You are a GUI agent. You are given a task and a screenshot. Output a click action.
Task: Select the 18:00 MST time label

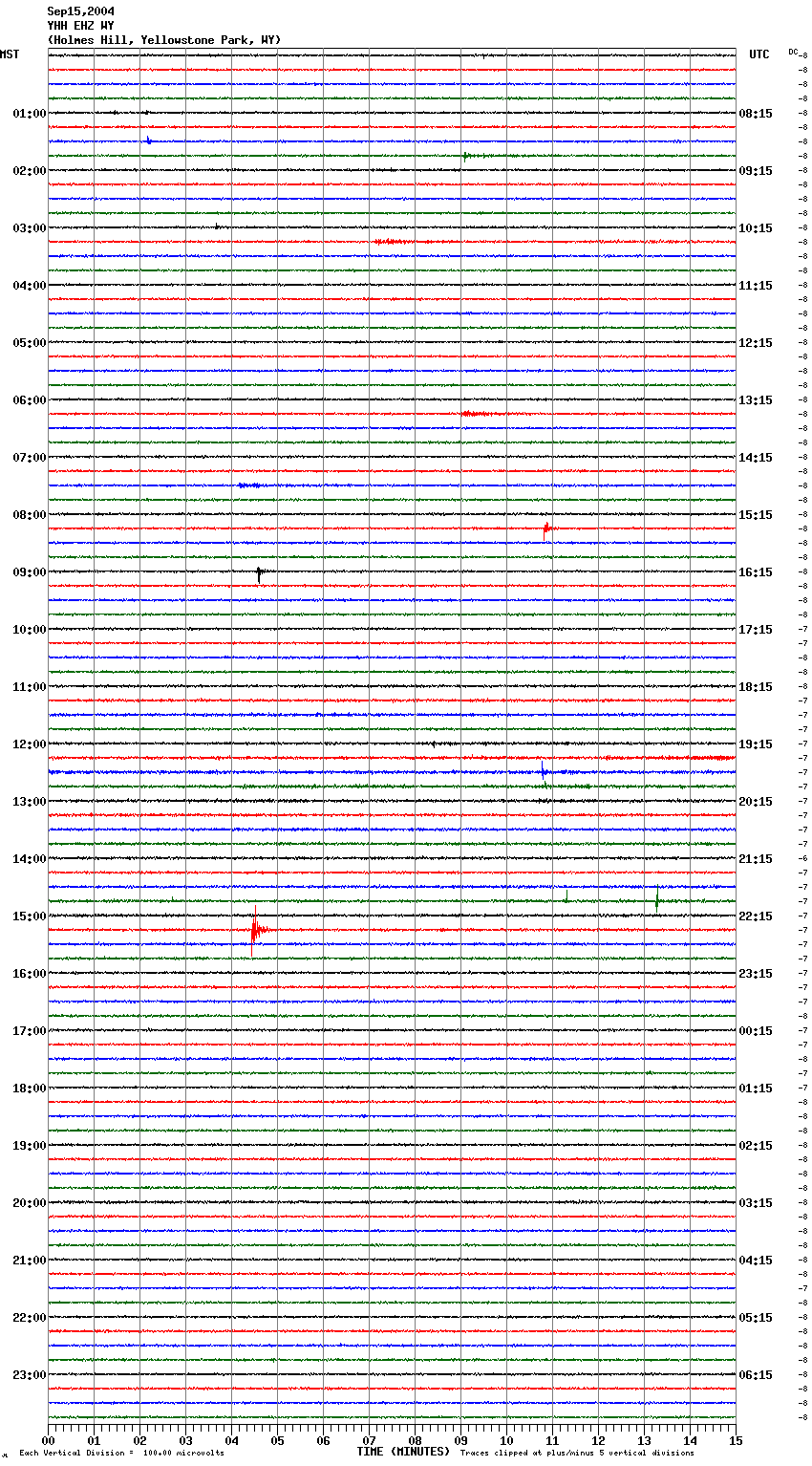point(30,1089)
